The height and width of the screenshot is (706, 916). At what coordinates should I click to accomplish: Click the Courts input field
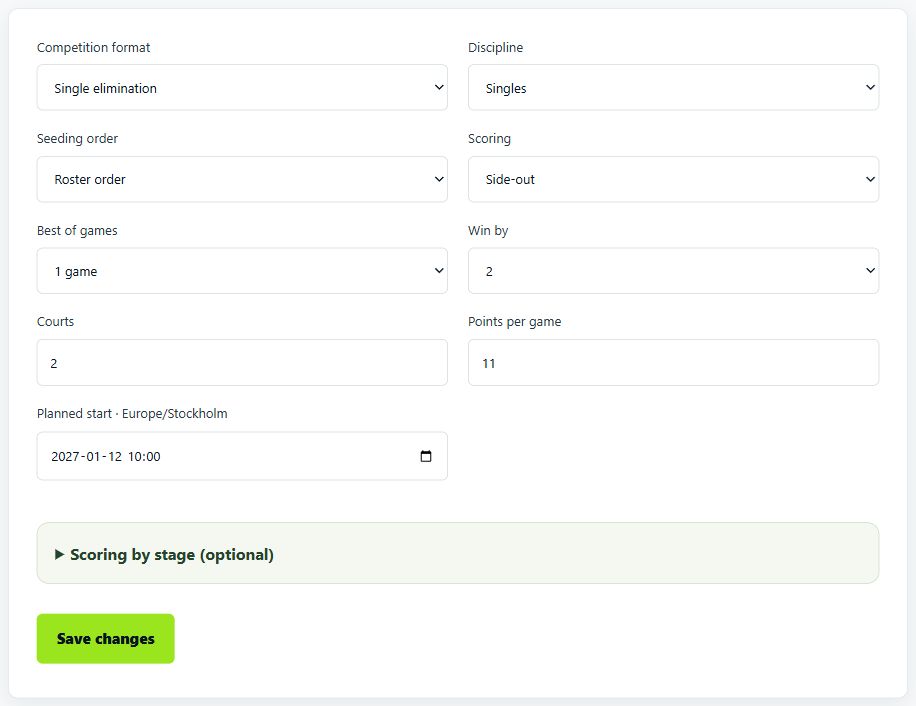coord(242,363)
